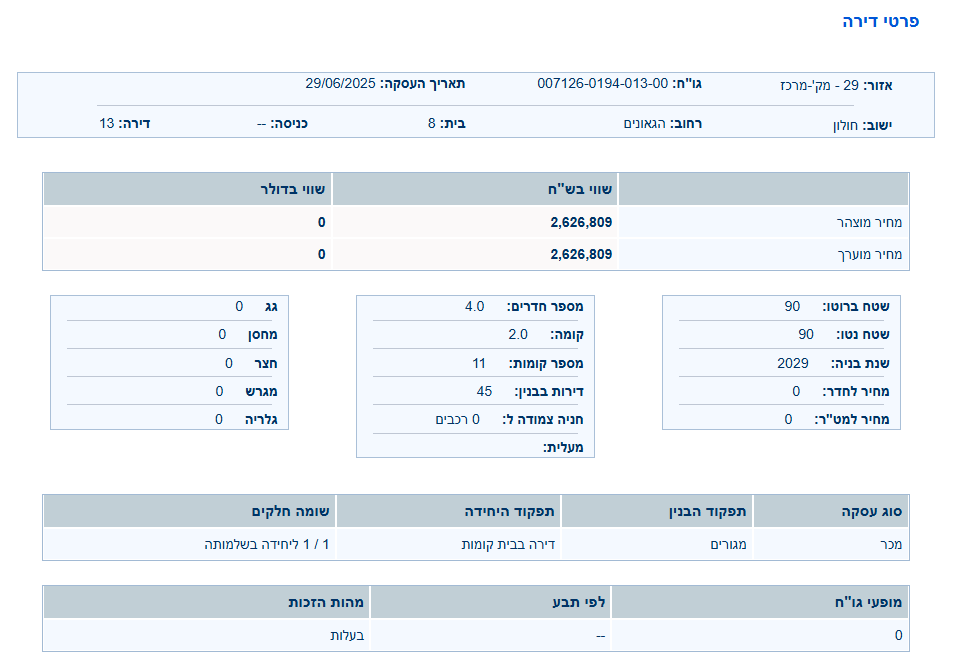Click the 'גג' label
Image resolution: width=958 pixels, height=662 pixels.
[x=271, y=307]
